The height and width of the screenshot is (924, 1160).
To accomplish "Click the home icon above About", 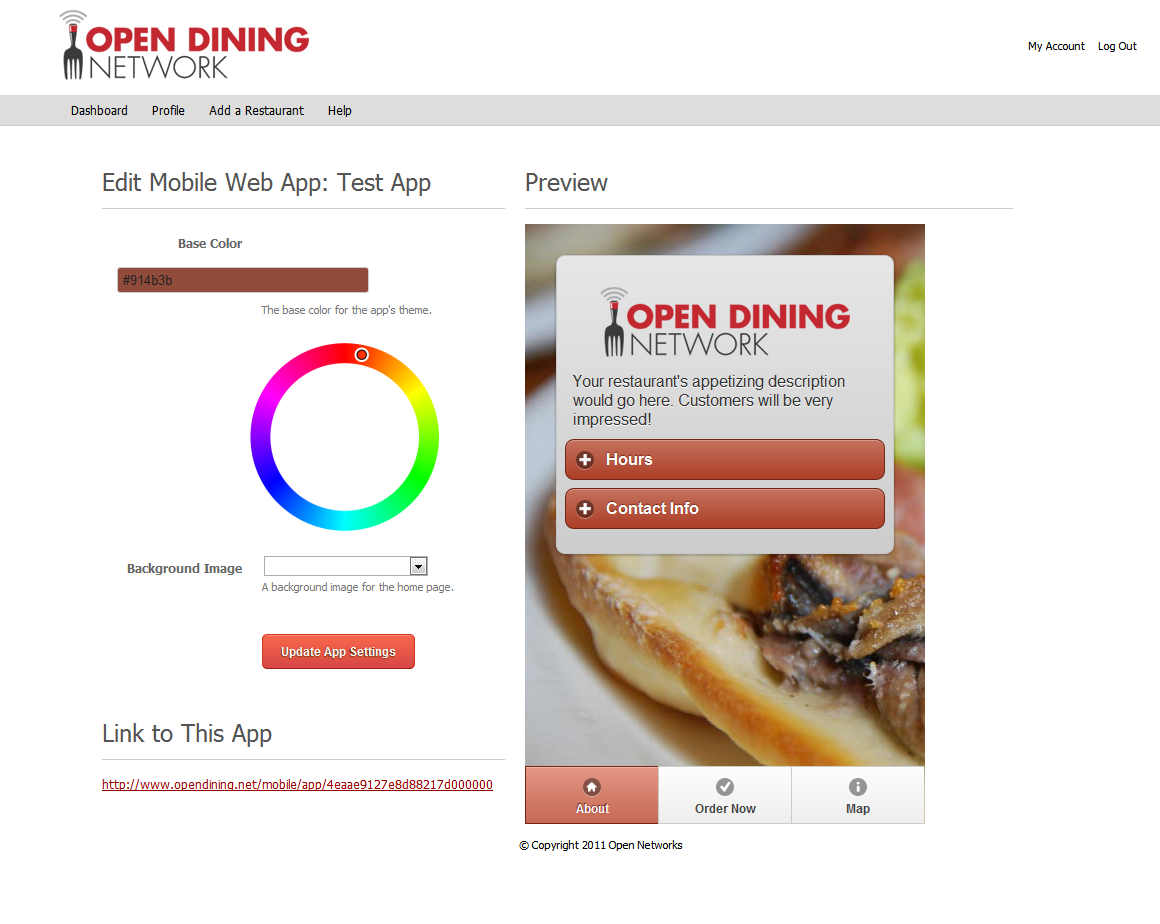I will [x=592, y=786].
